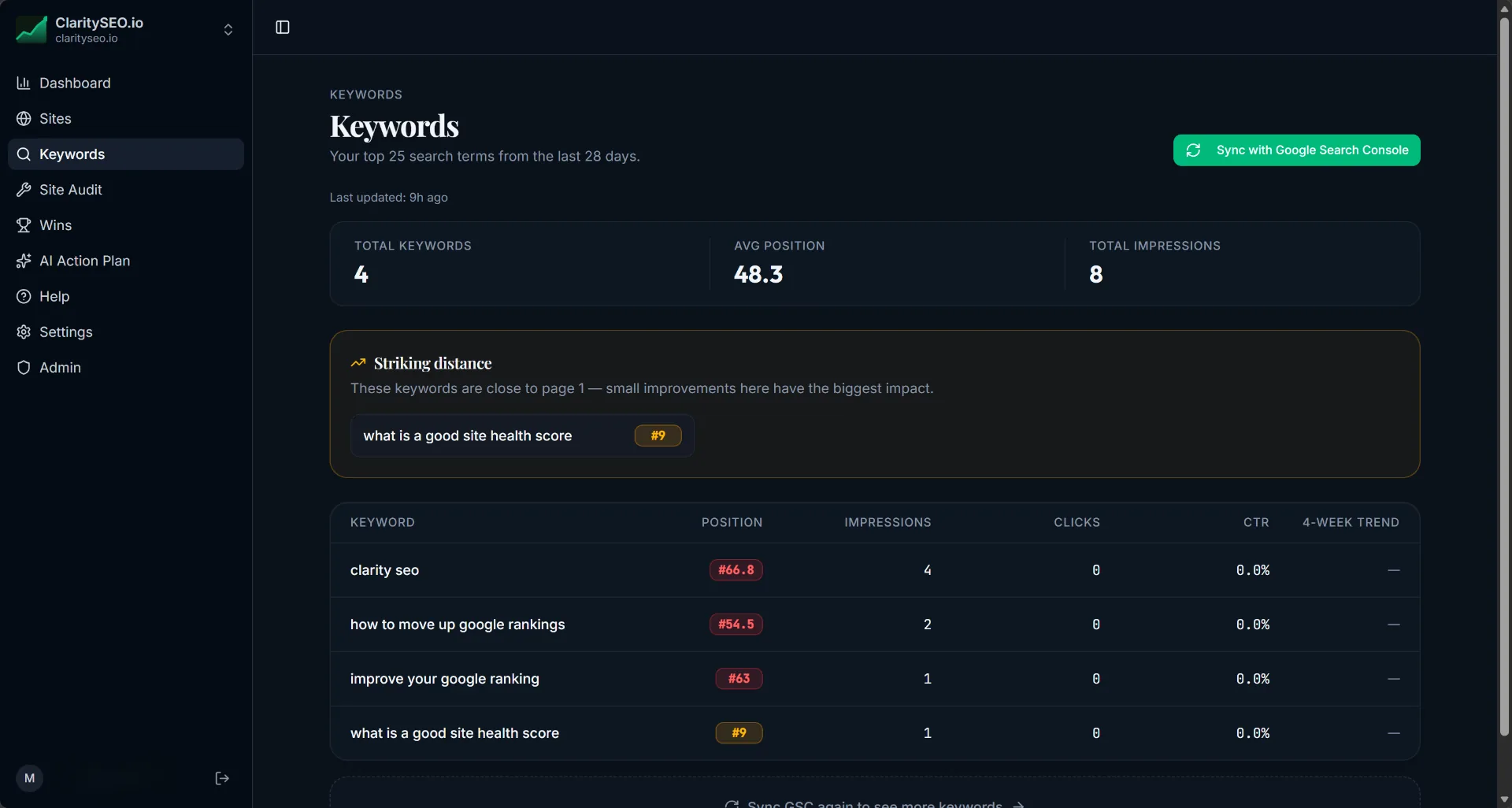The width and height of the screenshot is (1512, 808).
Task: Select the Keywords nav entry
Action: pos(72,154)
